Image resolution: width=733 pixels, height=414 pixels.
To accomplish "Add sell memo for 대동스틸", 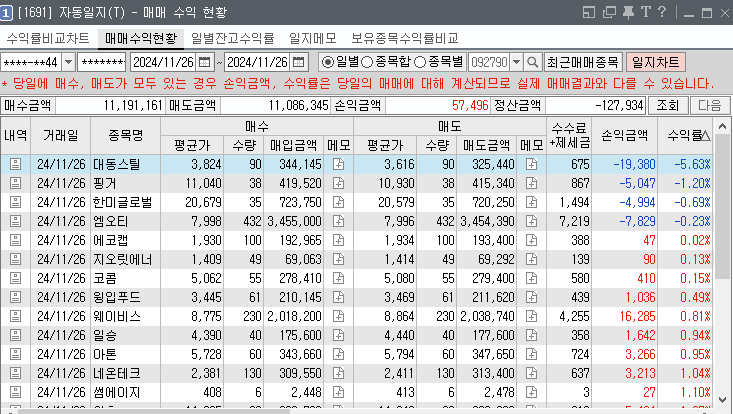I will (532, 164).
